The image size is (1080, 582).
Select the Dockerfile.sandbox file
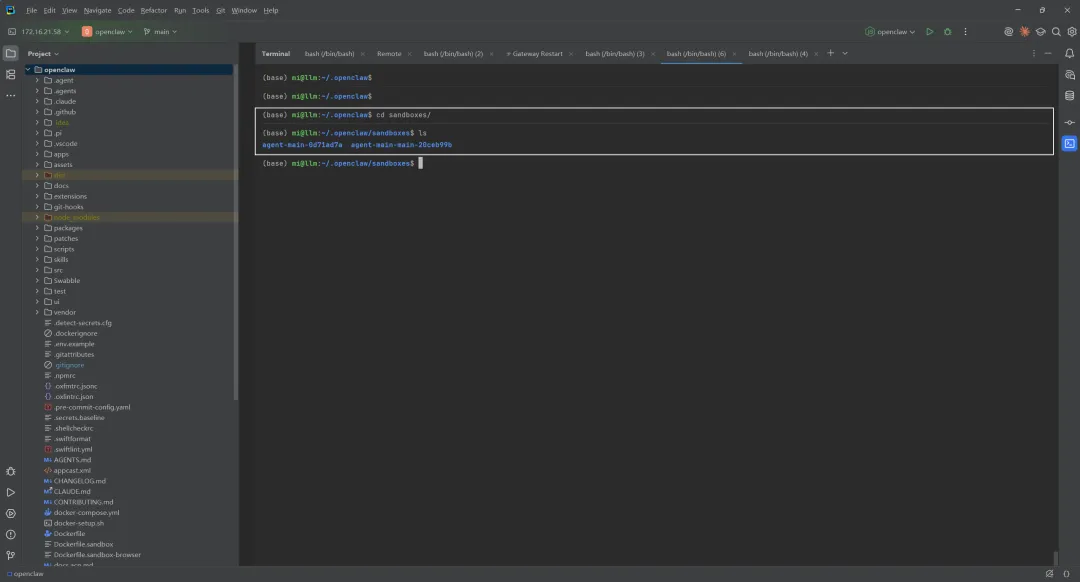pyautogui.click(x=83, y=544)
